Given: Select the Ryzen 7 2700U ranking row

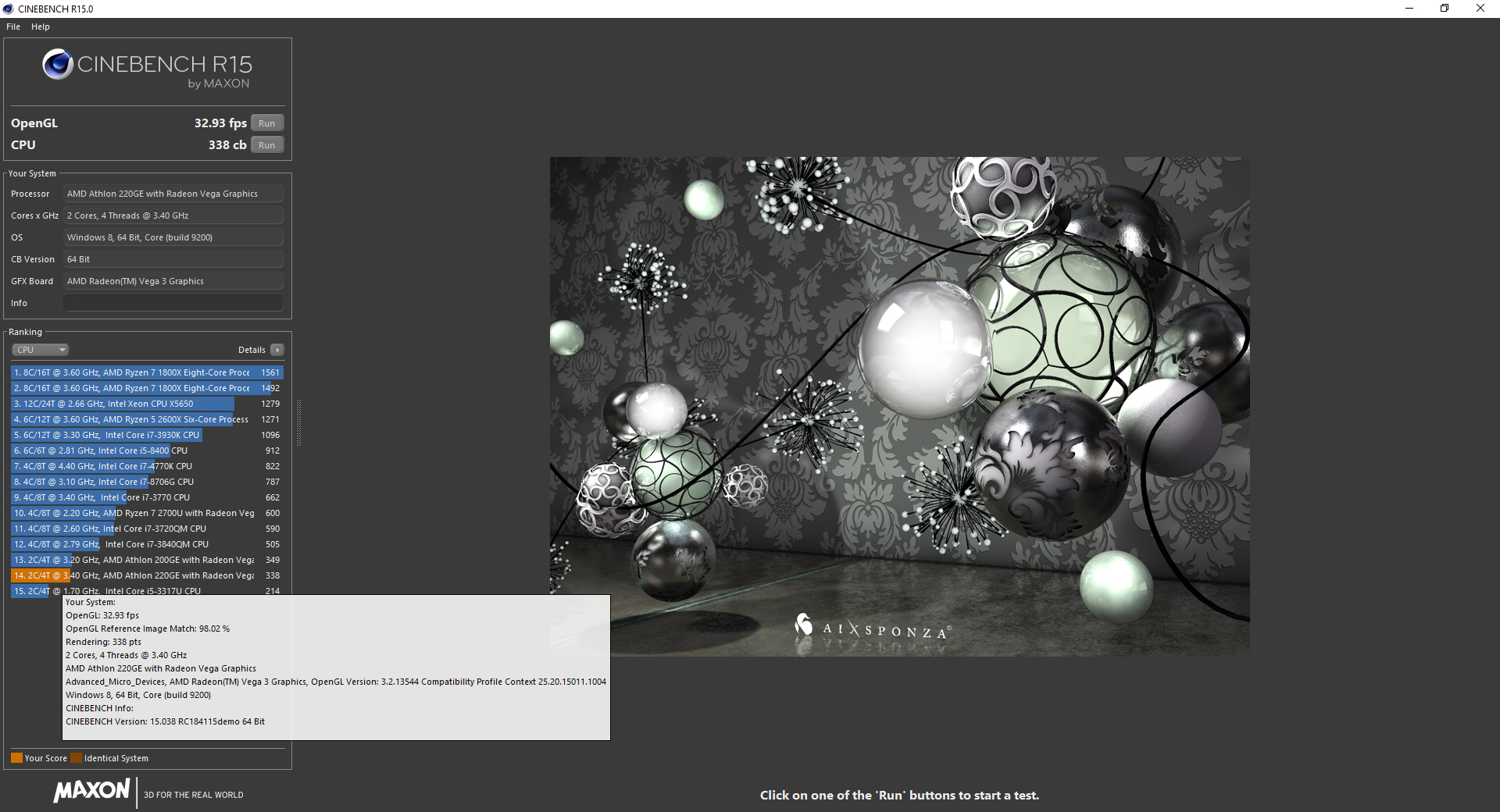Looking at the screenshot, I should click(x=147, y=513).
